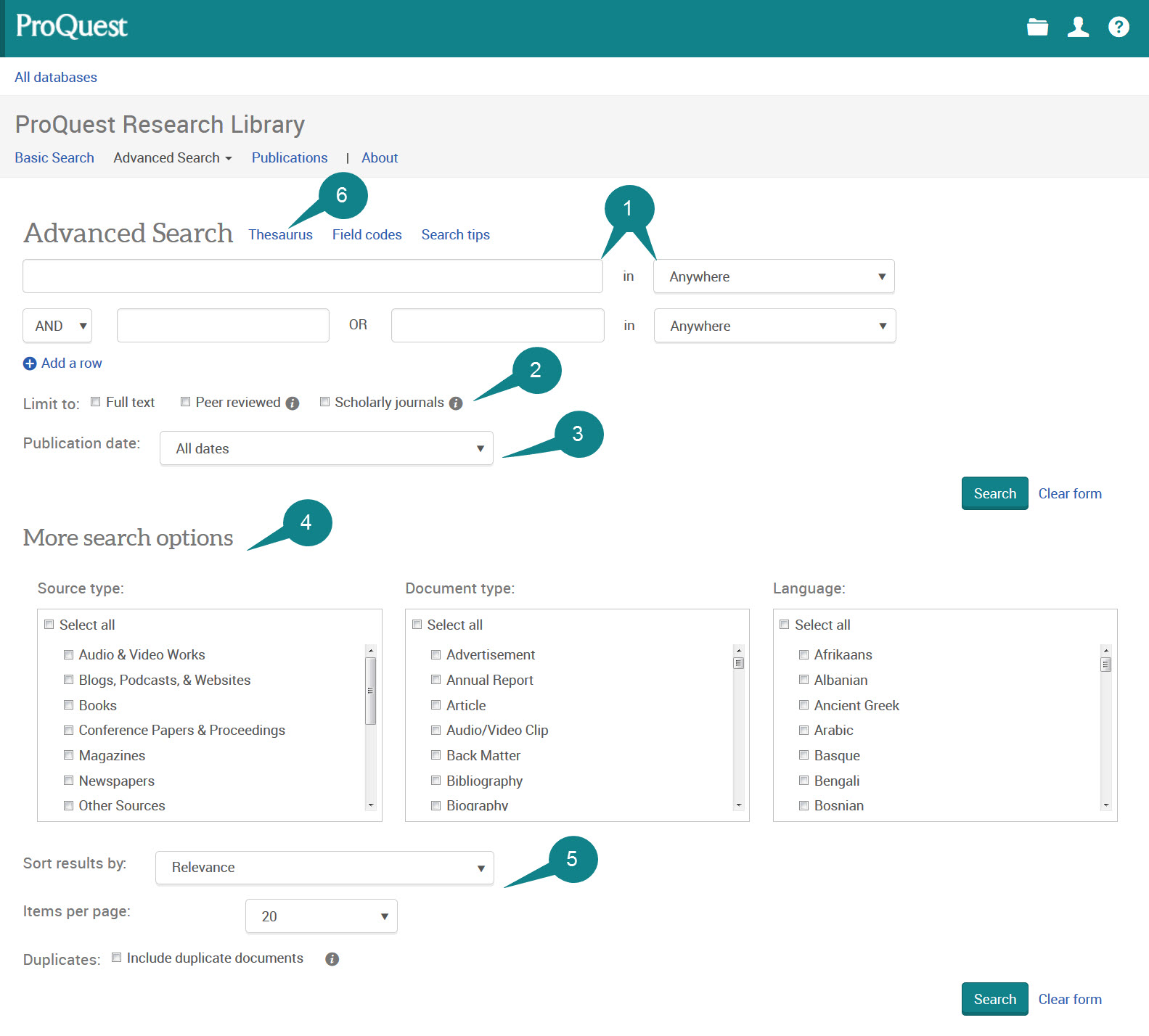Open the Search tips link
The height and width of the screenshot is (1036, 1149).
pos(455,234)
